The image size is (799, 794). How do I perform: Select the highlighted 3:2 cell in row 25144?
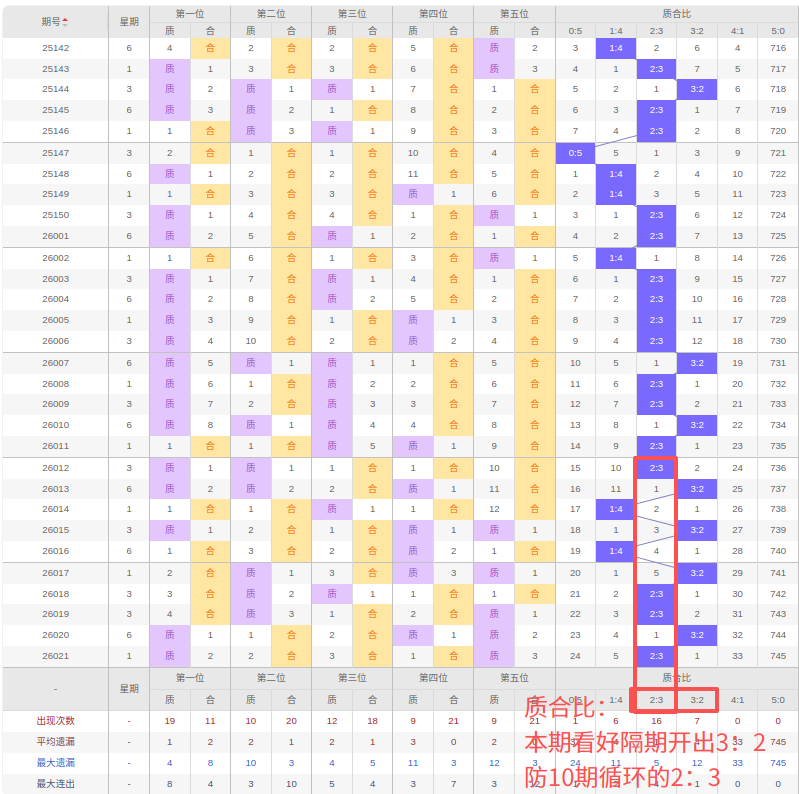coord(697,89)
